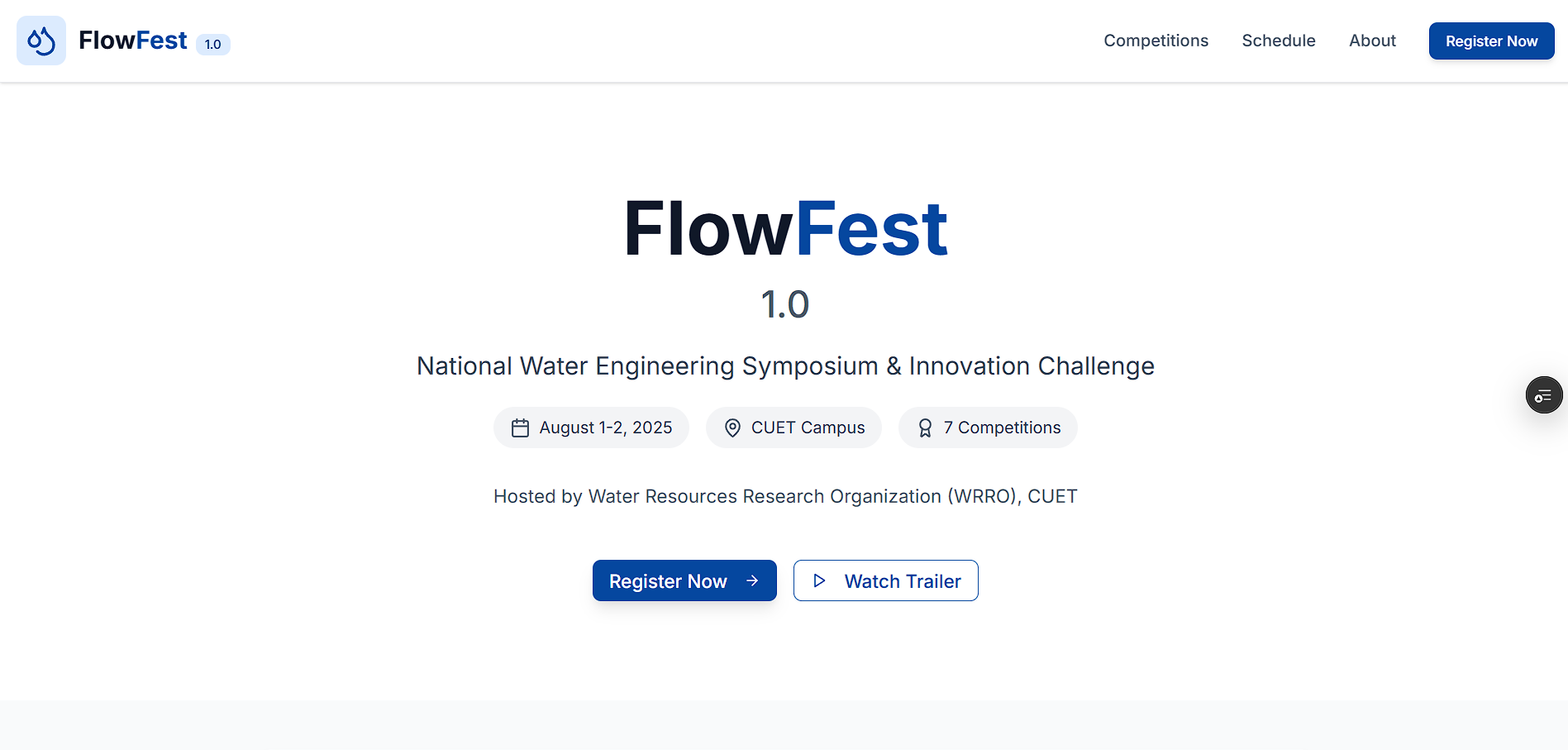The height and width of the screenshot is (750, 1568).
Task: Click the 1.0 version badge beside FlowFest
Action: [212, 45]
